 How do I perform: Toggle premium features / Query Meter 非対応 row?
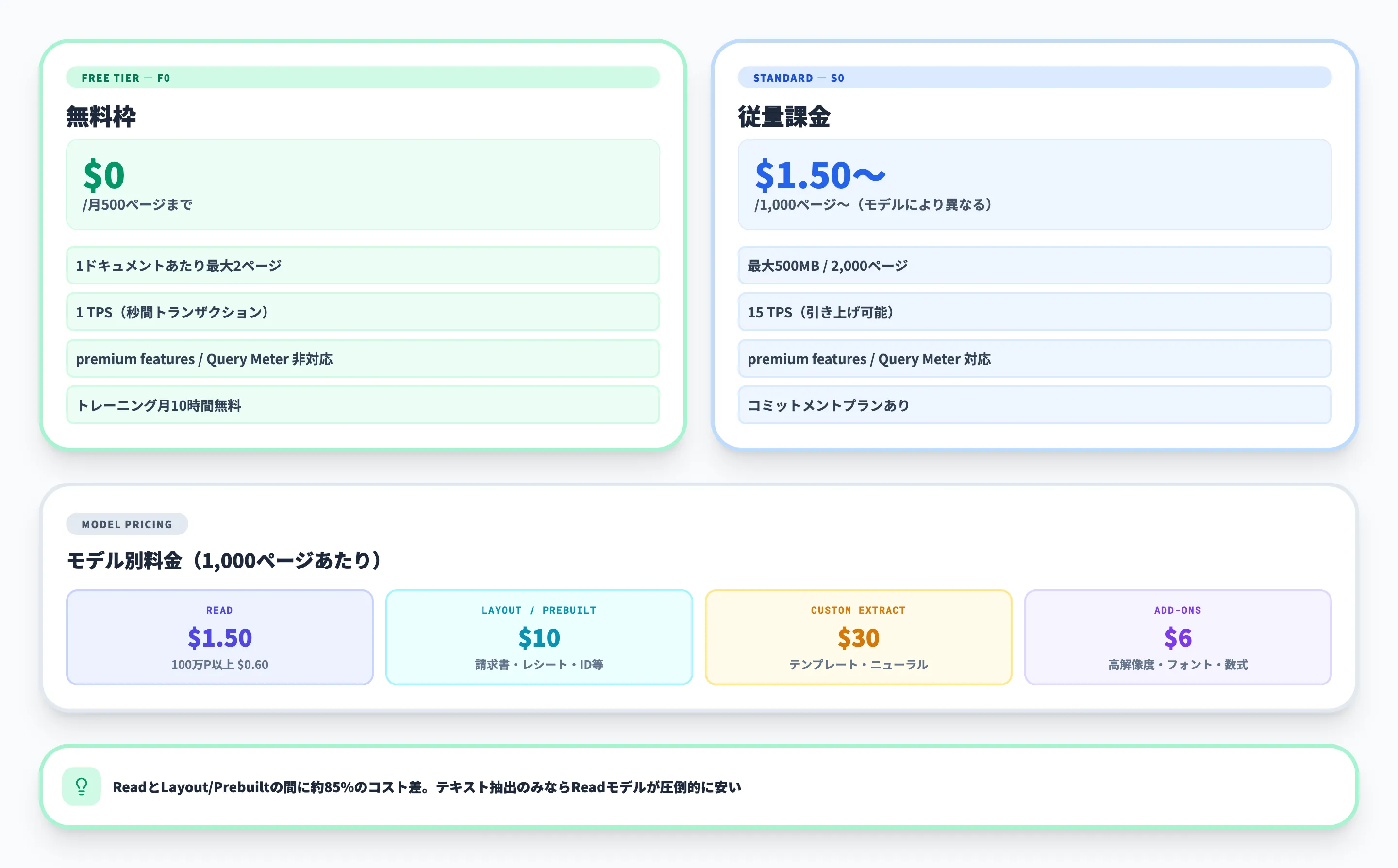[363, 358]
